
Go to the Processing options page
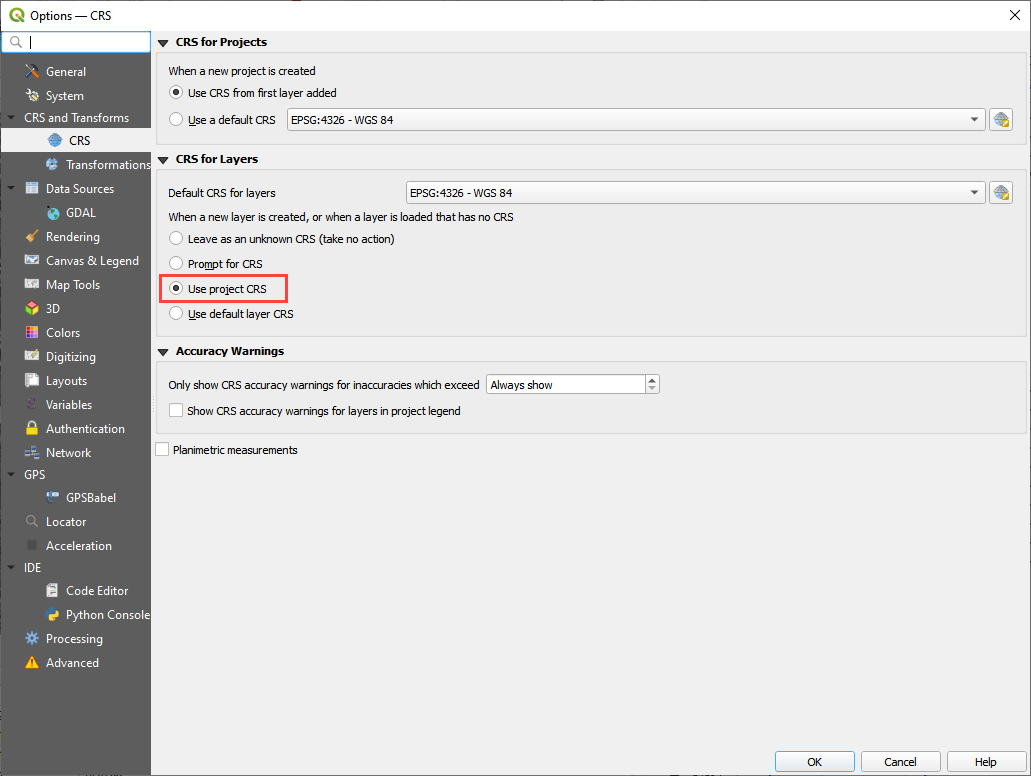tap(74, 639)
